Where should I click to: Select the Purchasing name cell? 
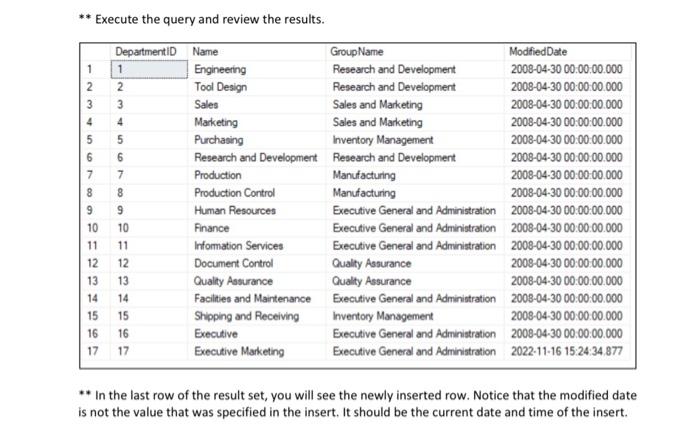pos(257,140)
